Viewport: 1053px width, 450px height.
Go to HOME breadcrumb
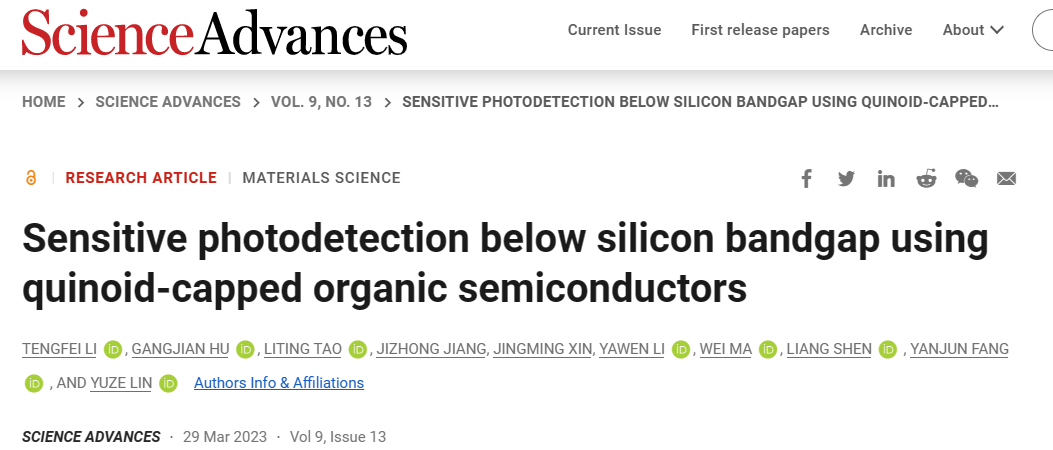tap(44, 102)
